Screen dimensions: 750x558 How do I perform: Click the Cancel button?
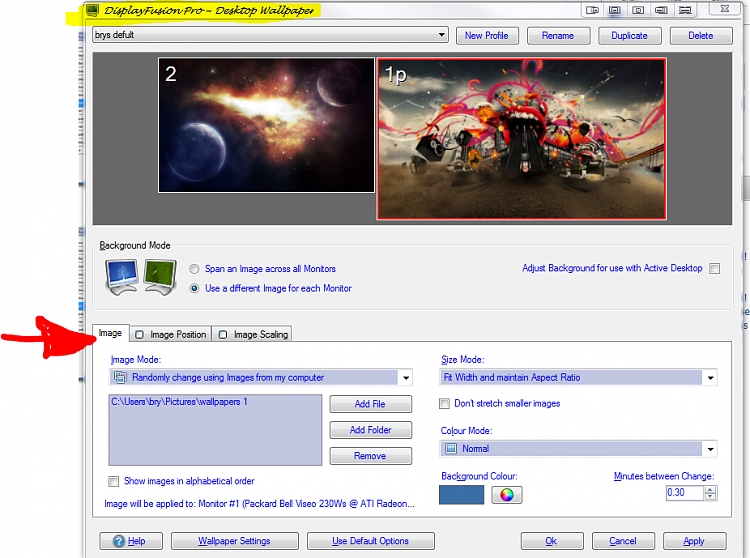tap(623, 541)
